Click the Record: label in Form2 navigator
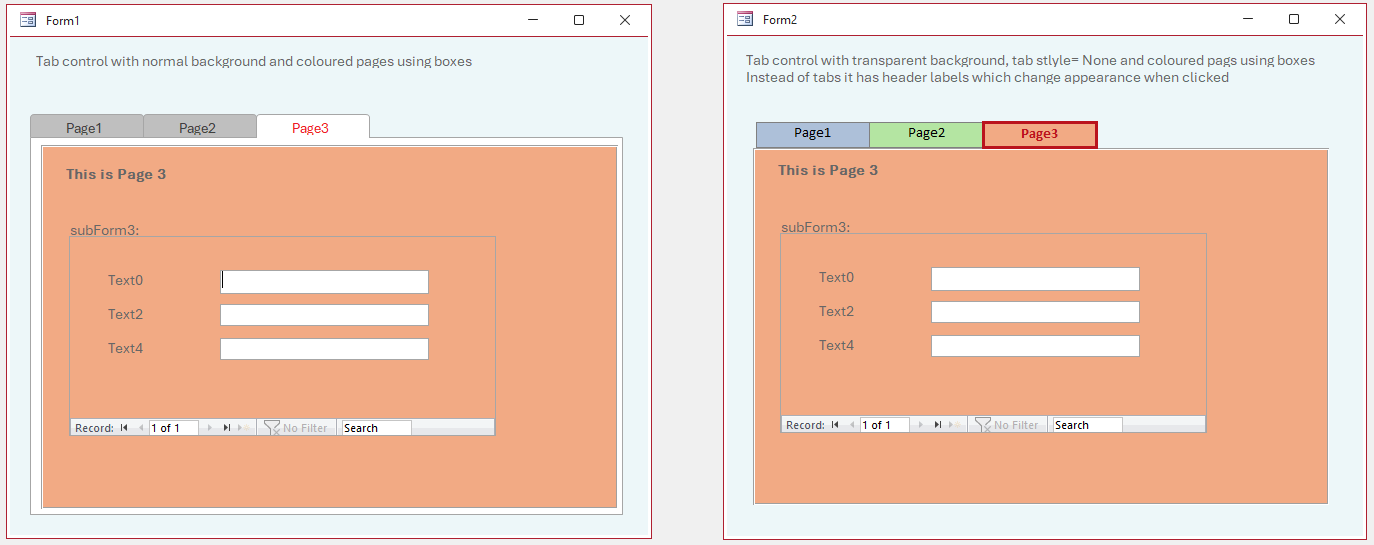The width and height of the screenshot is (1374, 545). 805,425
